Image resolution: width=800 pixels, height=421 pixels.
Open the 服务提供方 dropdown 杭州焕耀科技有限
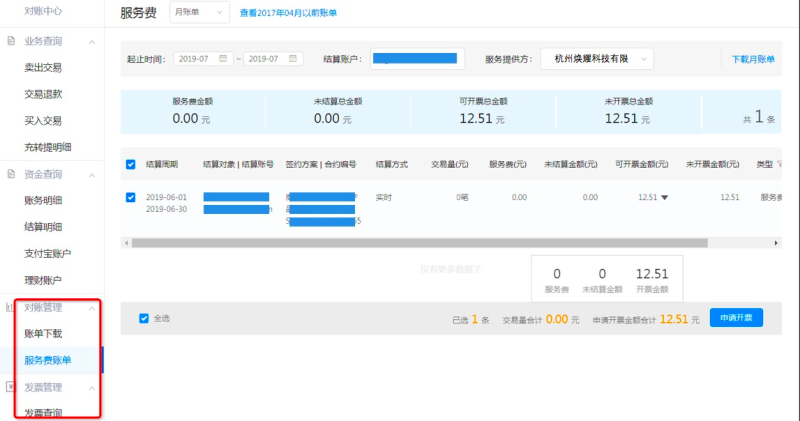[x=596, y=59]
